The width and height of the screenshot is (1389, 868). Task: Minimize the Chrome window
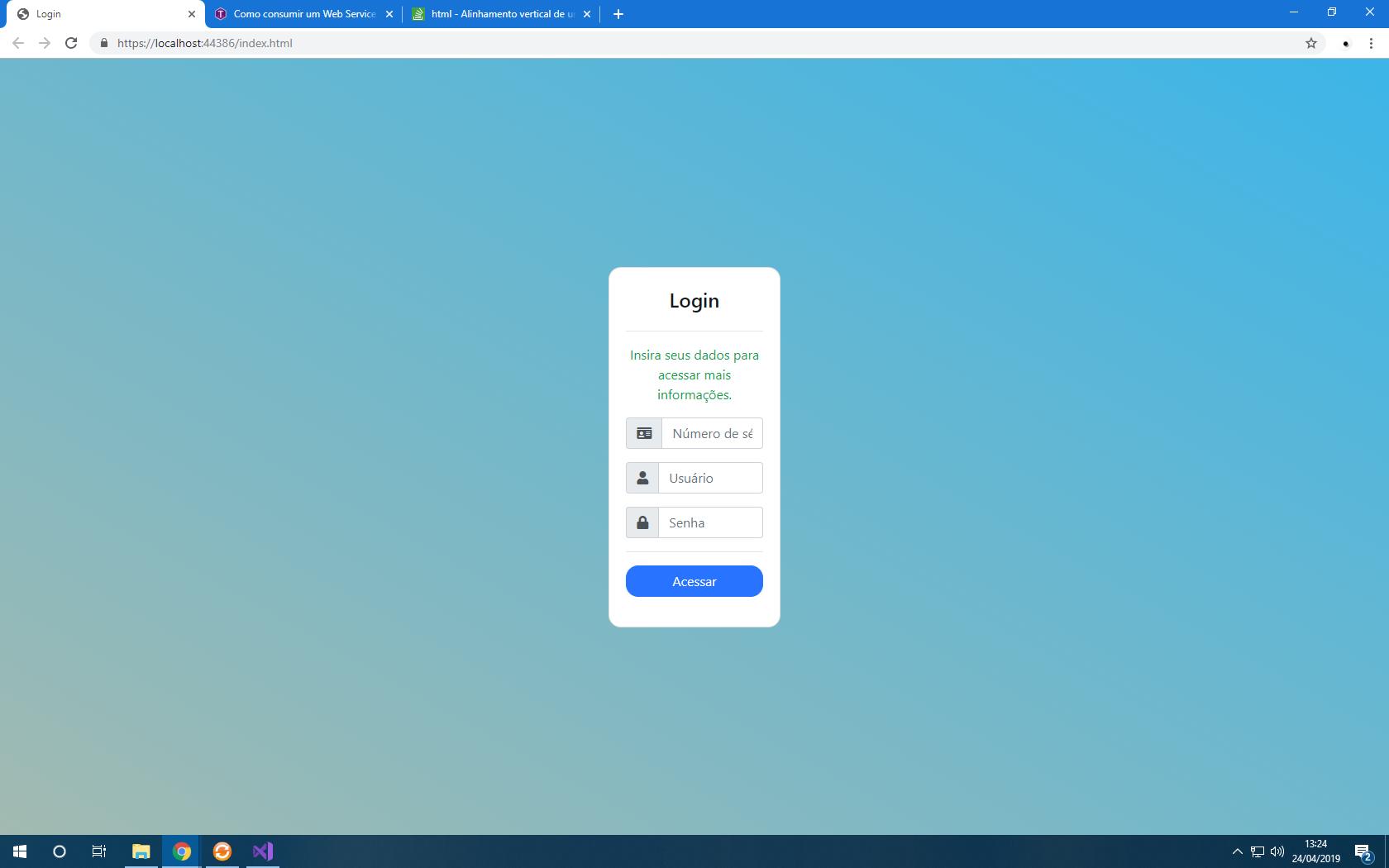coord(1294,12)
